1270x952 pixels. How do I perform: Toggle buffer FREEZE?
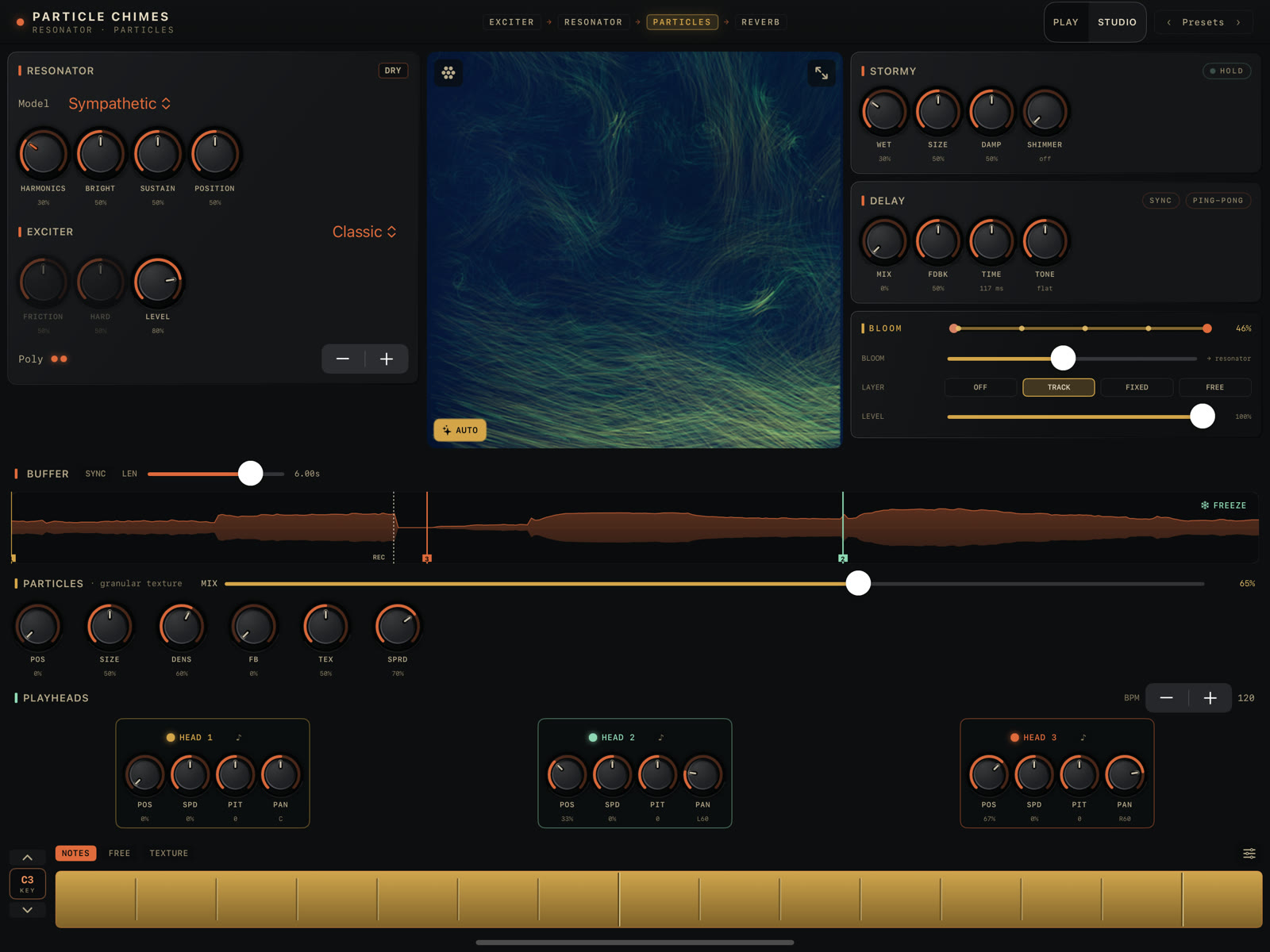click(1223, 505)
